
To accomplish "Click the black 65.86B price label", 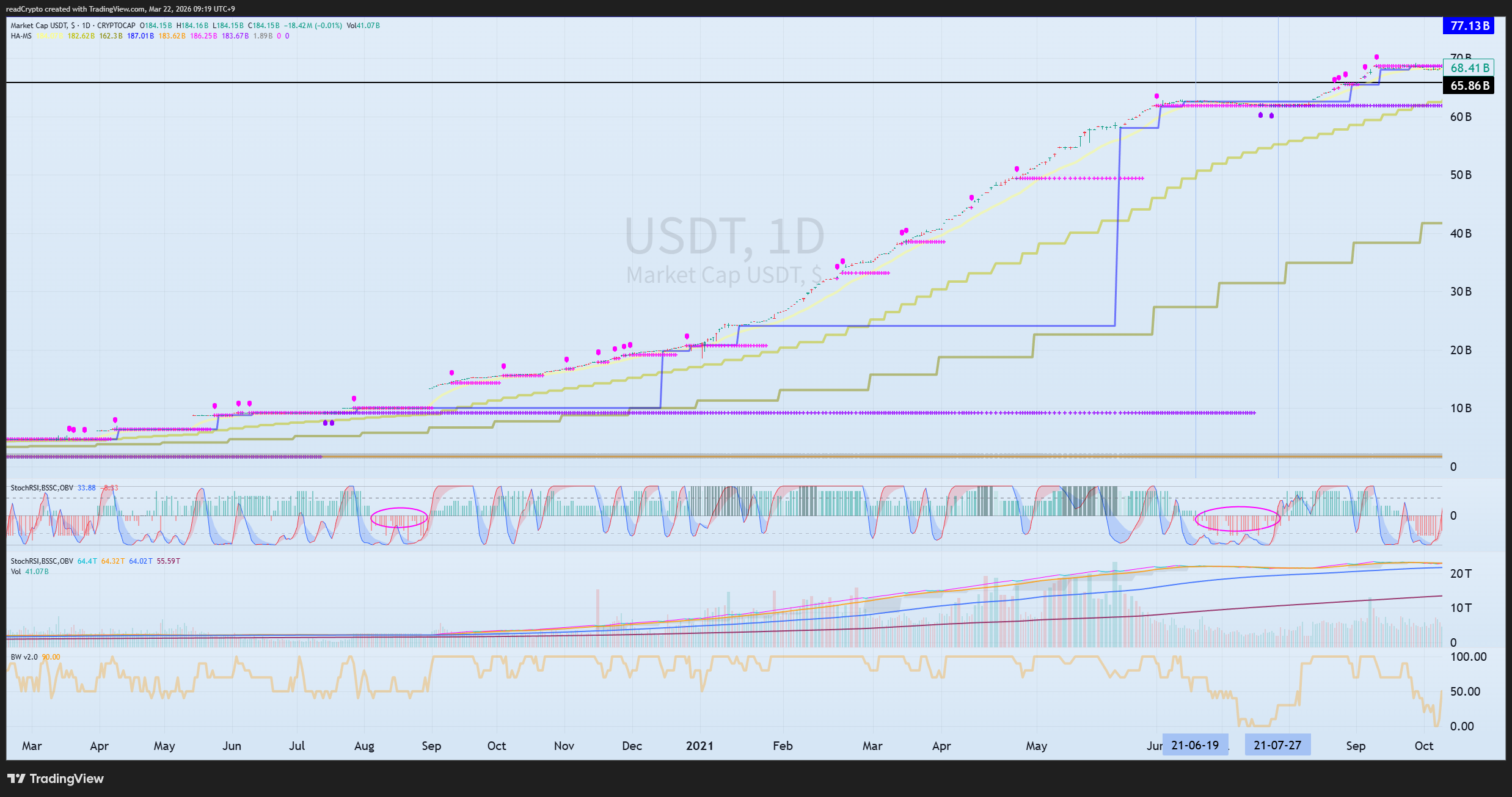I will click(x=1469, y=86).
